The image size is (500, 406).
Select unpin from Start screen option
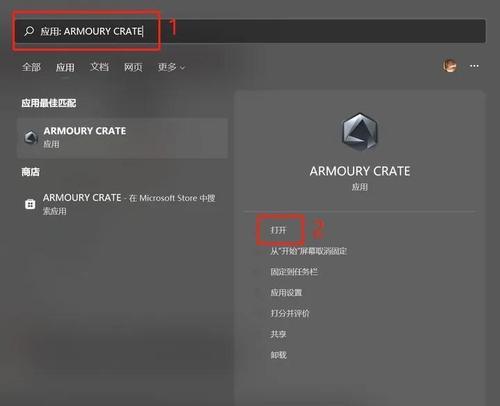pos(308,251)
